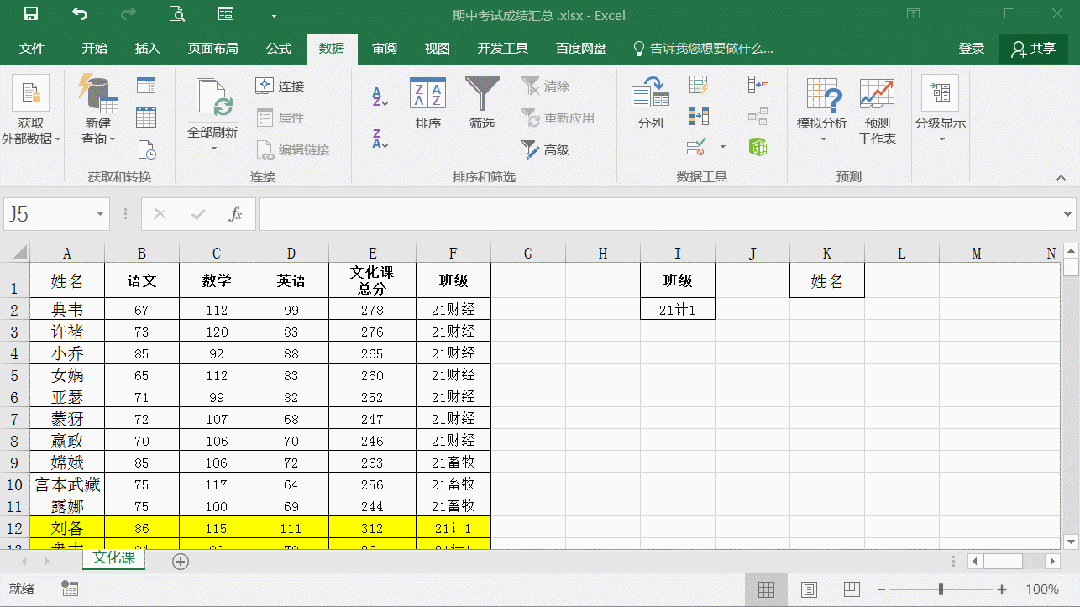This screenshot has width=1080, height=607.
Task: Open the 文化课 sheet tab
Action: [x=114, y=557]
